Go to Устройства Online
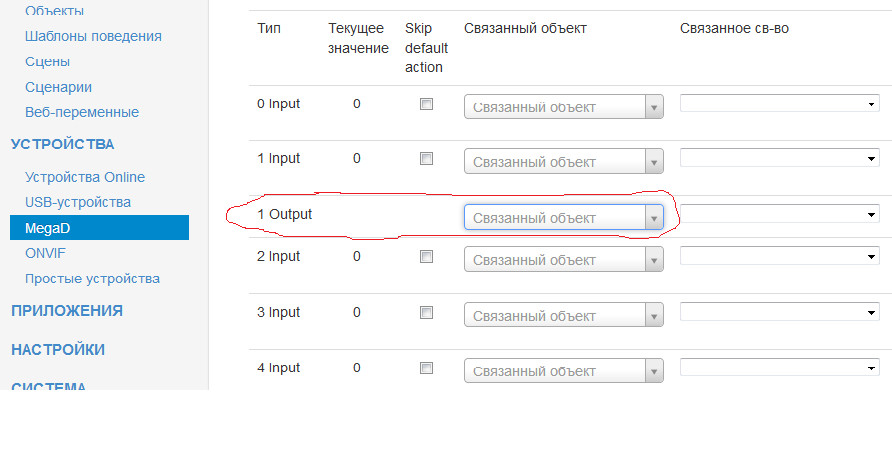Screen dimensions: 892x460 pos(85,177)
